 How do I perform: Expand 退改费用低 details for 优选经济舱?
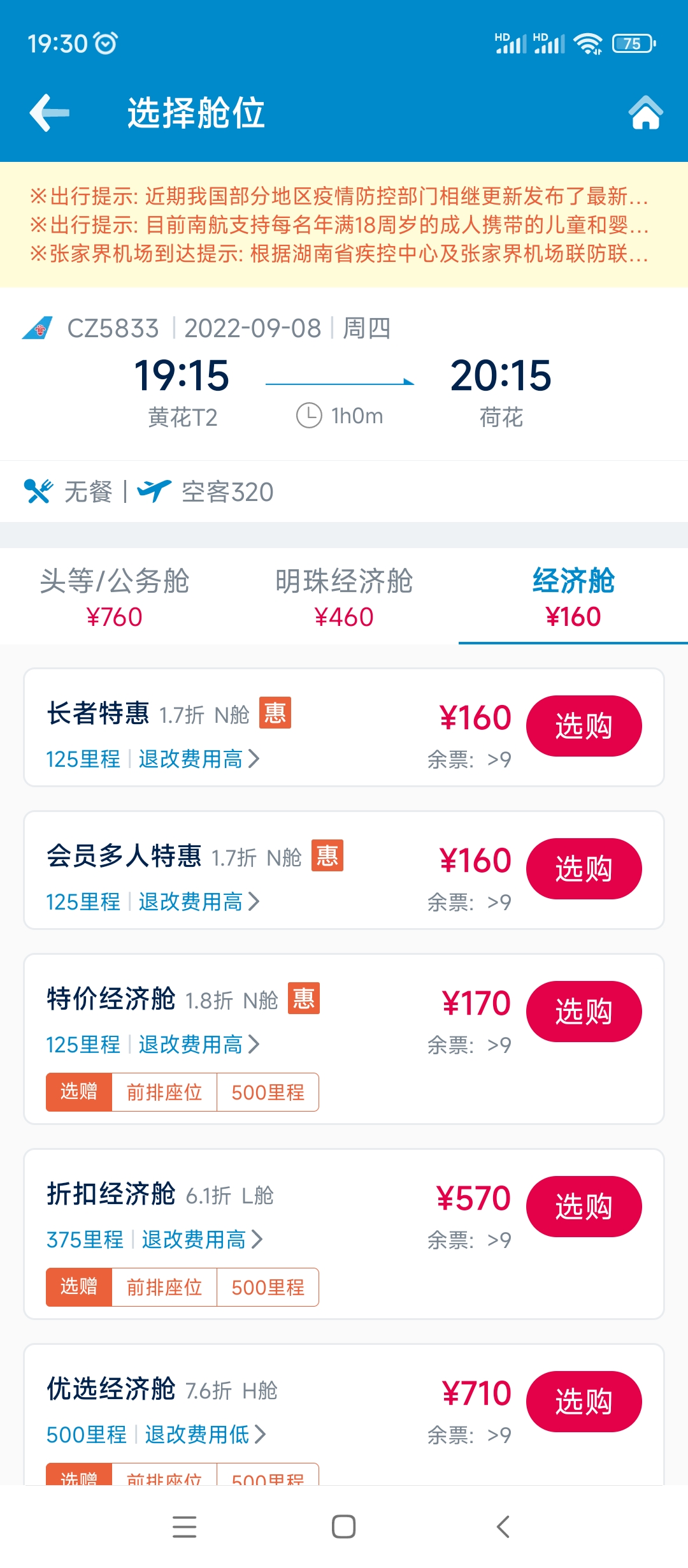coord(205,1435)
